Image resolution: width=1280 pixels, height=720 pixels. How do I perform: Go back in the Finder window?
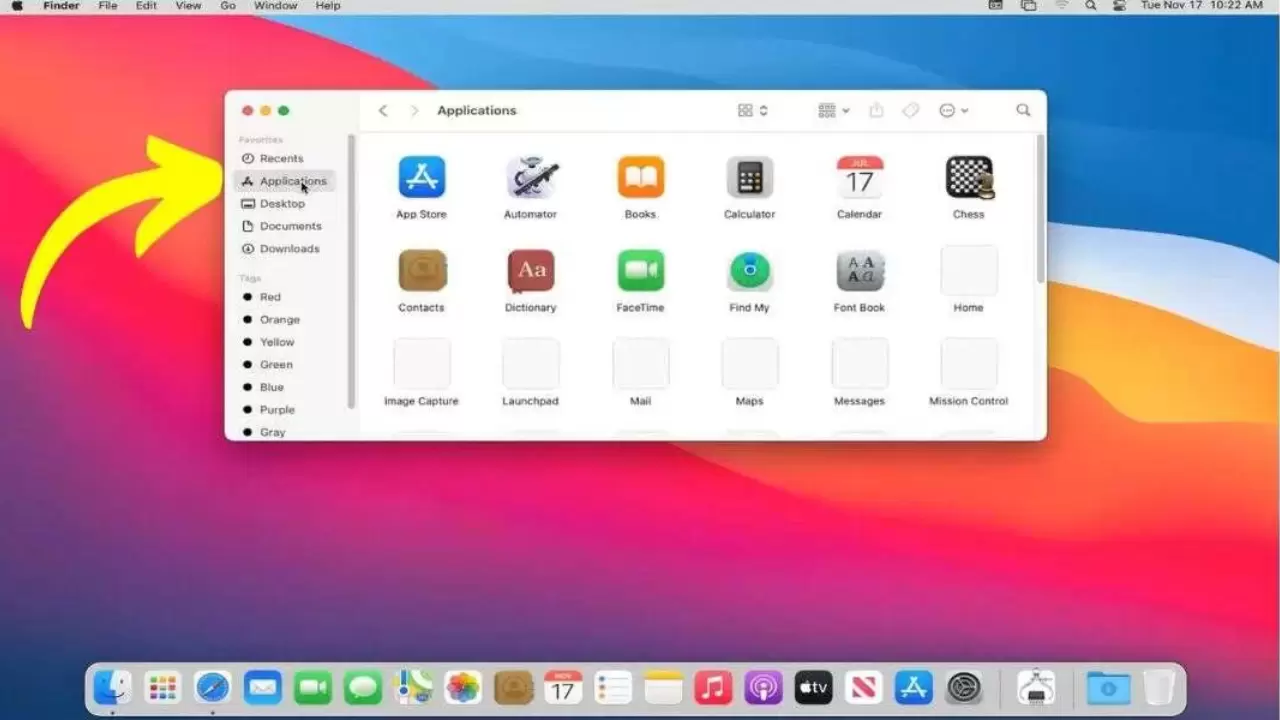click(383, 111)
